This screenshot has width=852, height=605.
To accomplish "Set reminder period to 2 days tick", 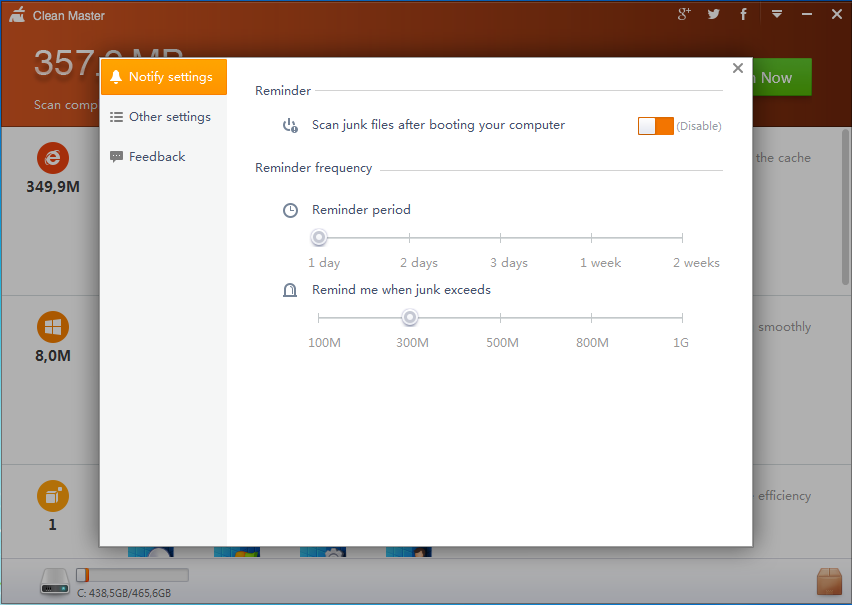I will [410, 238].
